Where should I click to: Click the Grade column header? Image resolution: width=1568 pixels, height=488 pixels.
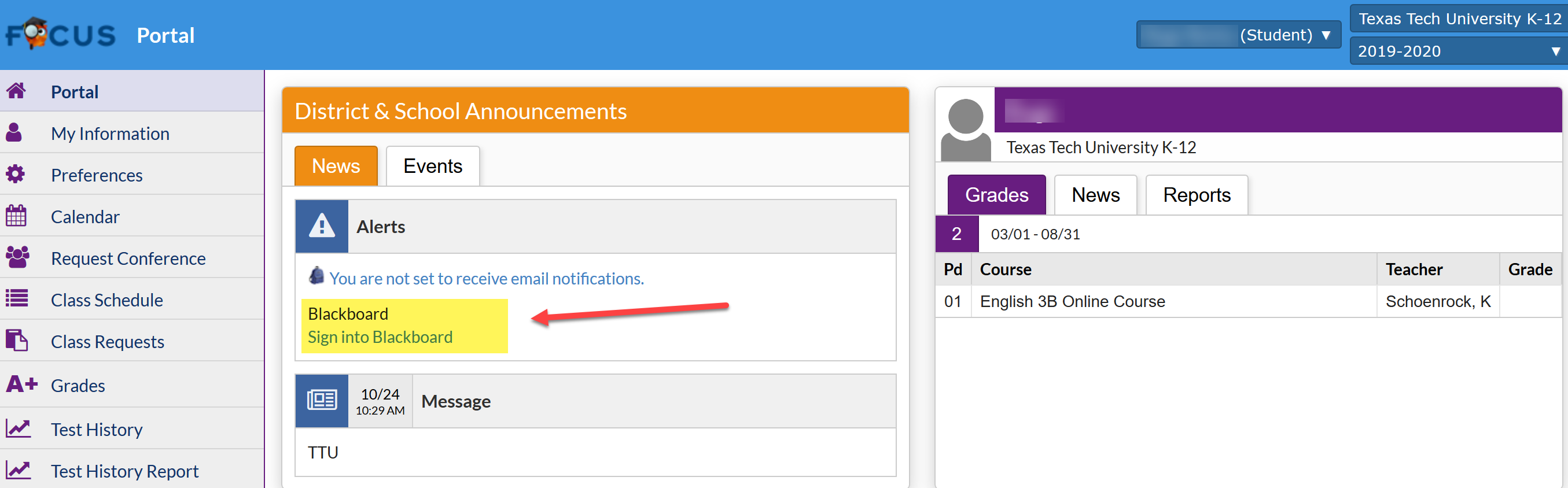click(x=1530, y=269)
